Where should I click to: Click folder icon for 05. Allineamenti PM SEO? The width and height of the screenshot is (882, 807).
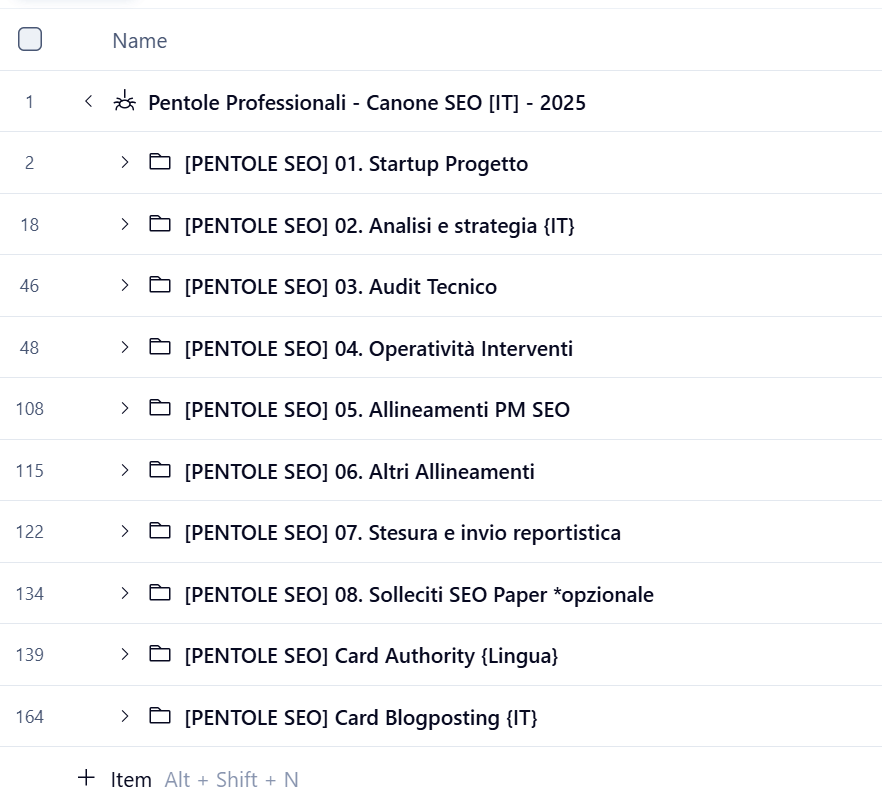[x=160, y=408]
